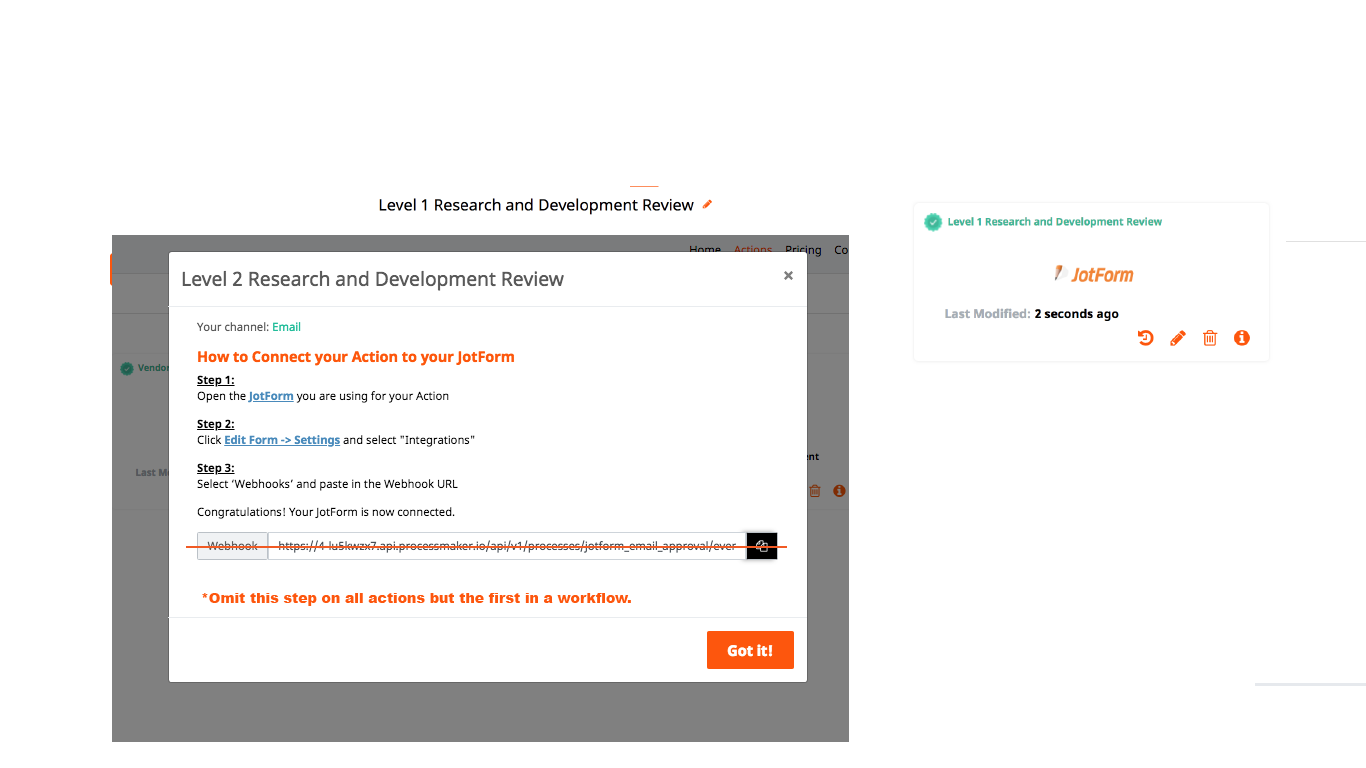Click the copy icon next to the Webhook URL
The height and width of the screenshot is (768, 1366).
[x=761, y=545]
